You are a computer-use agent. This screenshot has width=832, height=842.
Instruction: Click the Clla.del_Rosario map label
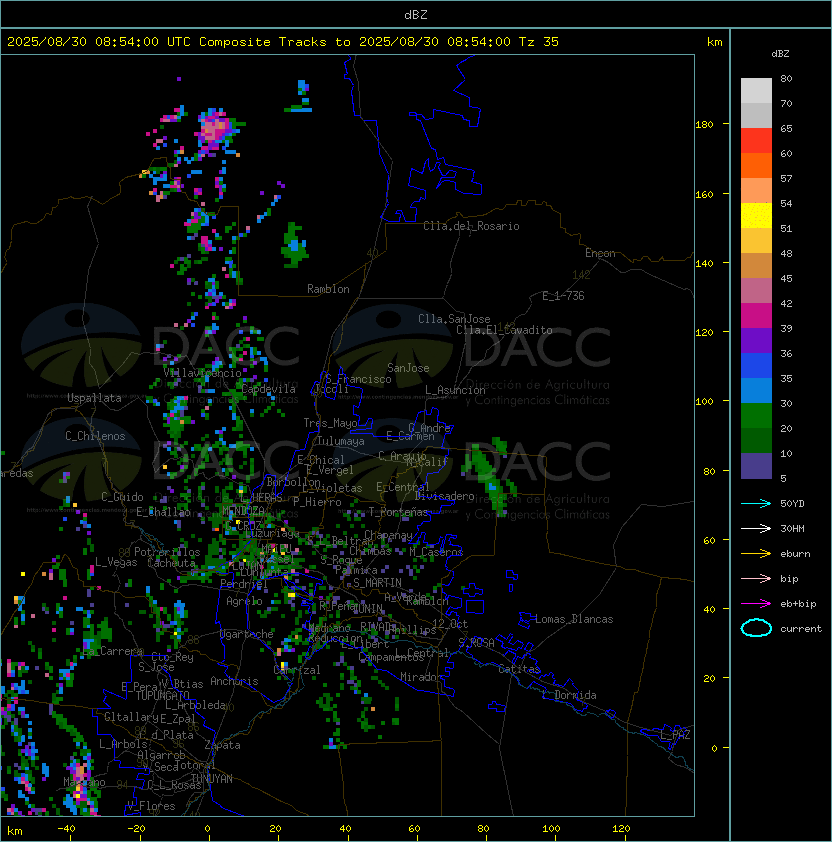coord(471,226)
